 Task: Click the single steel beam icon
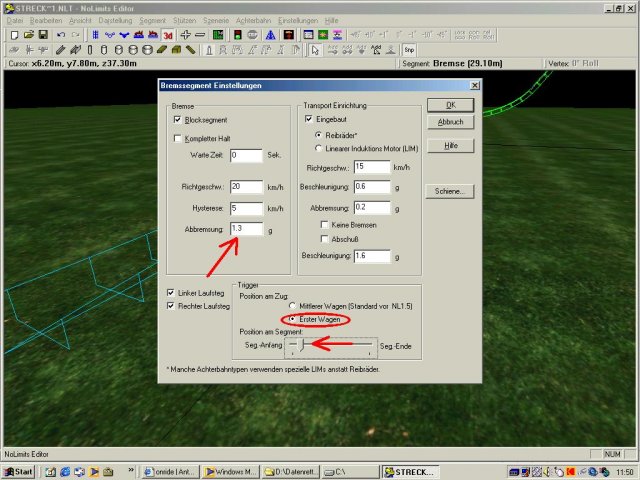(x=60, y=50)
